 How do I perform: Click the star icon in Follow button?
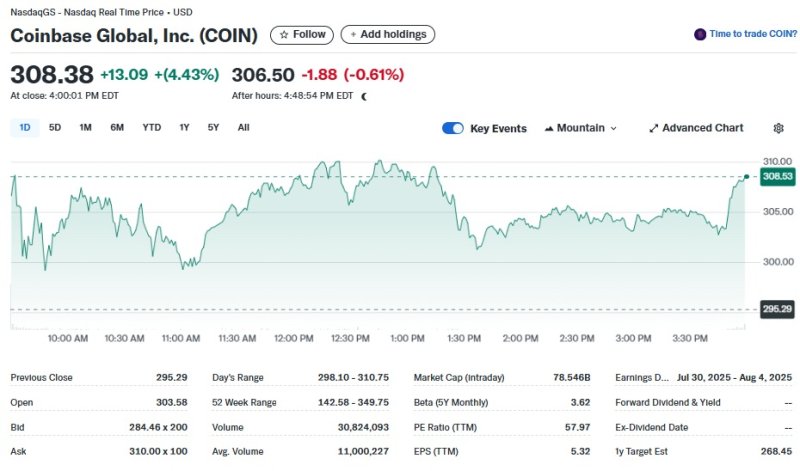coord(284,35)
